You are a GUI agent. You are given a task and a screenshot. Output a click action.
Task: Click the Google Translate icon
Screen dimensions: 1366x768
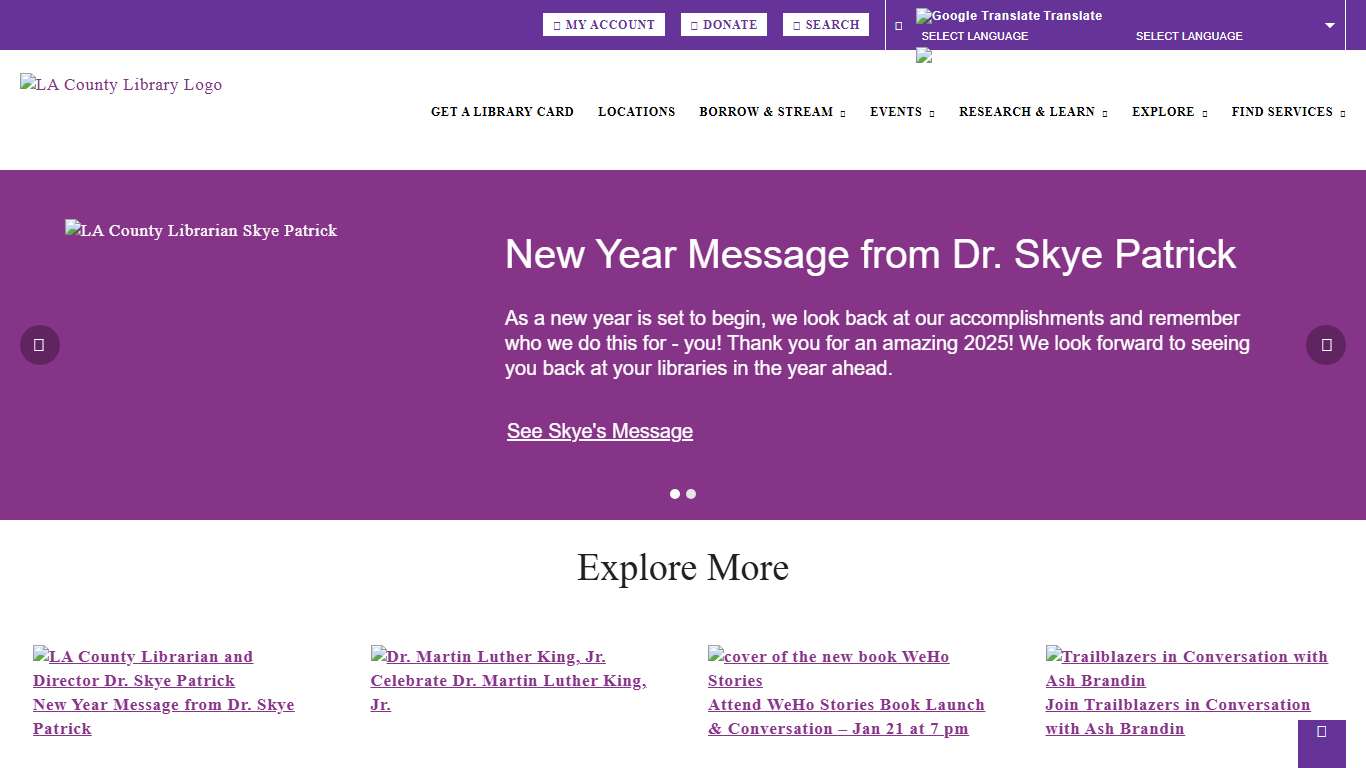click(x=924, y=16)
